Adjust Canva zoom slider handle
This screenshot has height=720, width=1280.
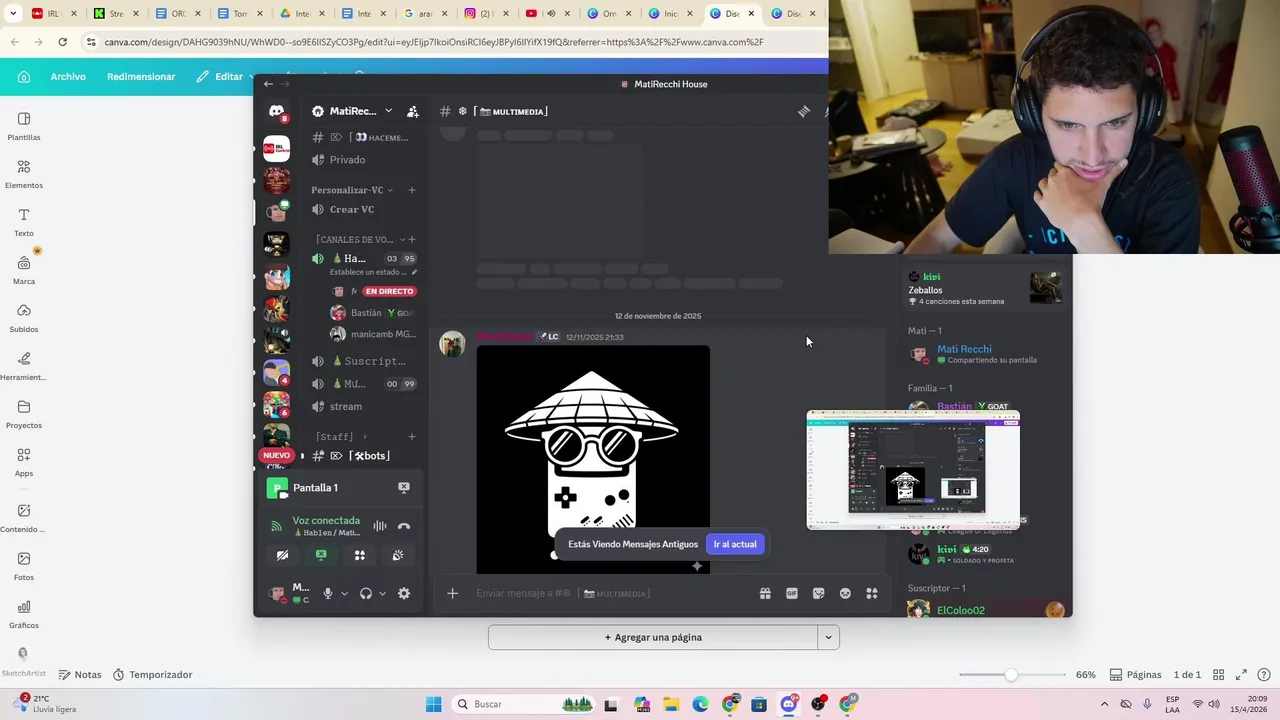pos(1011,675)
